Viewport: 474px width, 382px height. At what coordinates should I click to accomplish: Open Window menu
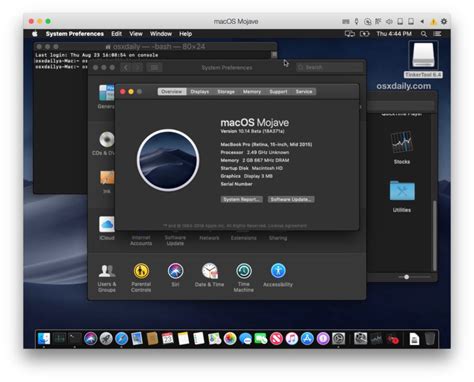tap(161, 34)
